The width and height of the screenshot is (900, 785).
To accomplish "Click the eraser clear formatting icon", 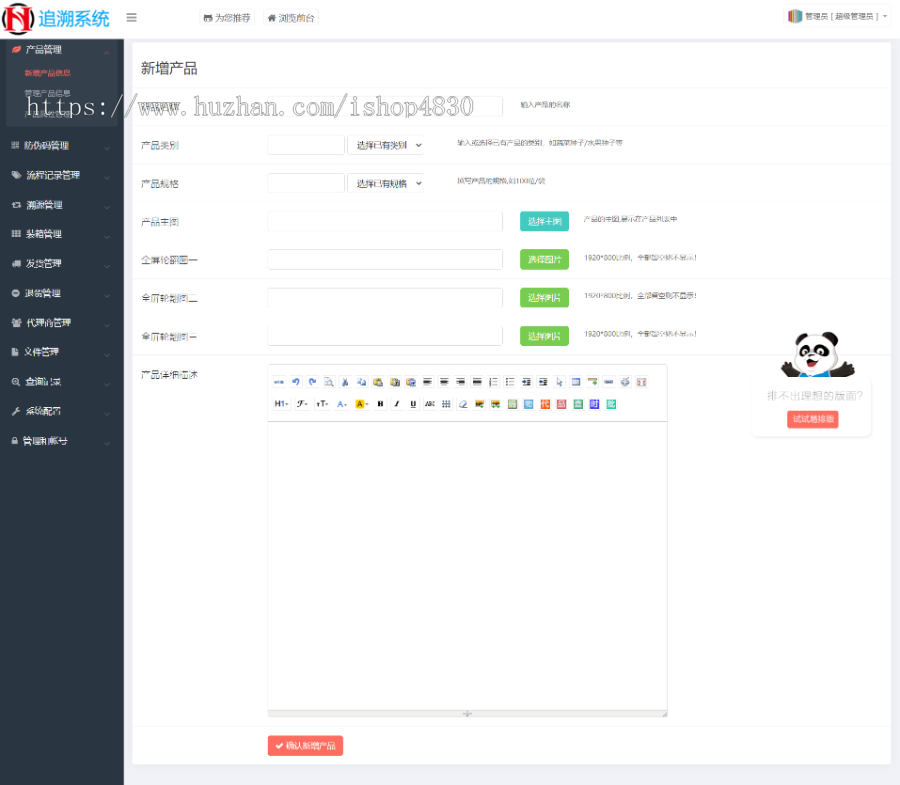I will 463,404.
